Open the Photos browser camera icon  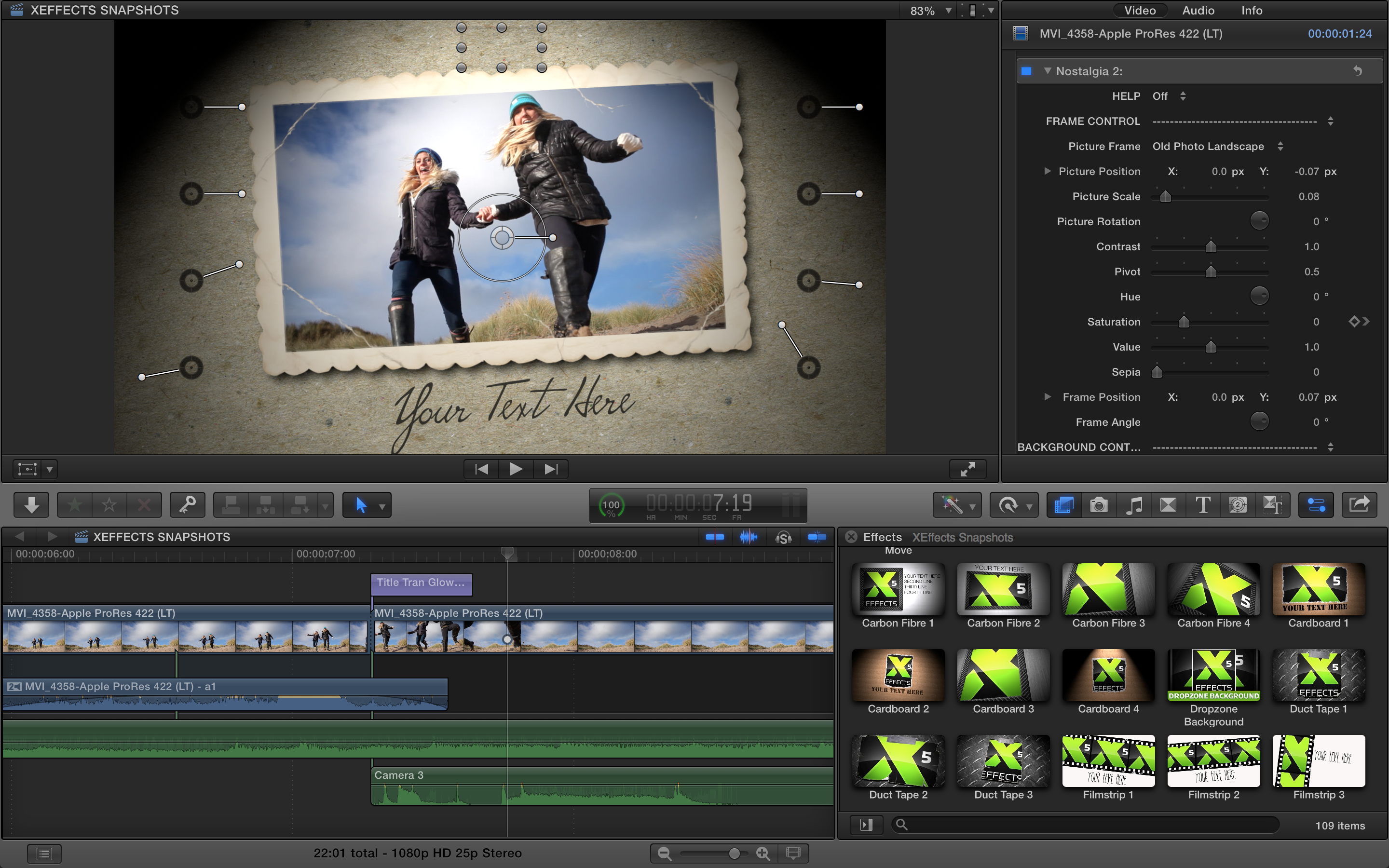pyautogui.click(x=1099, y=505)
